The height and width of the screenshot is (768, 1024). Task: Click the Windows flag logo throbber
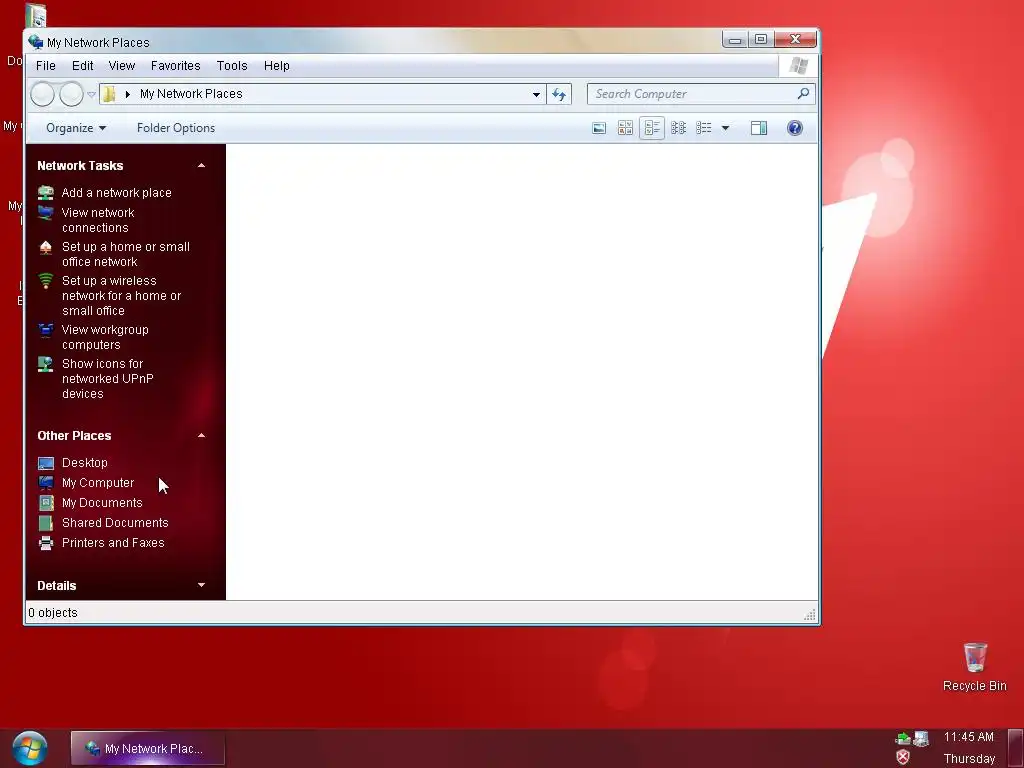point(798,66)
